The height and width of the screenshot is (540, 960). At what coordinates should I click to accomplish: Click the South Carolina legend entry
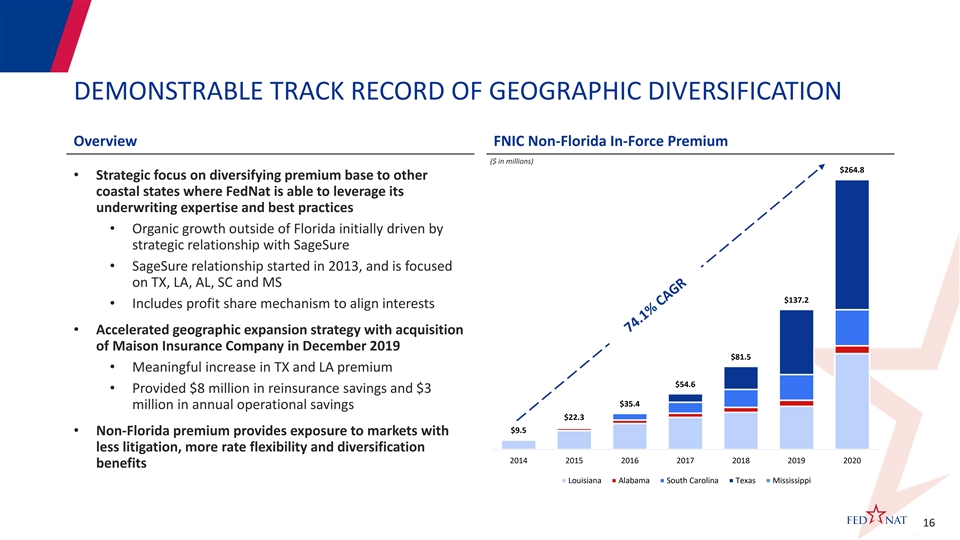click(x=689, y=481)
